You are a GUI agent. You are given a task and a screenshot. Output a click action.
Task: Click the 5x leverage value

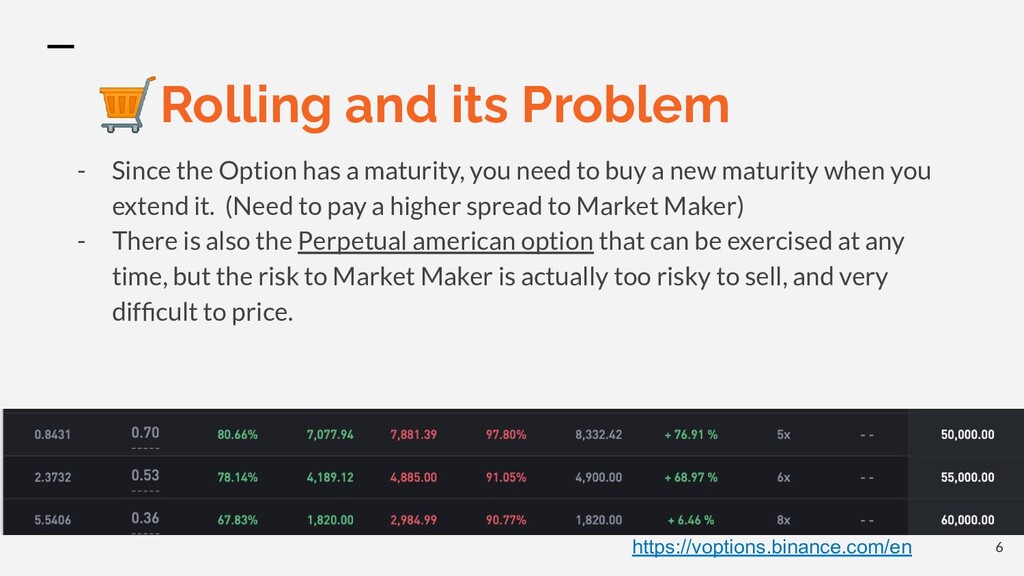pos(783,435)
